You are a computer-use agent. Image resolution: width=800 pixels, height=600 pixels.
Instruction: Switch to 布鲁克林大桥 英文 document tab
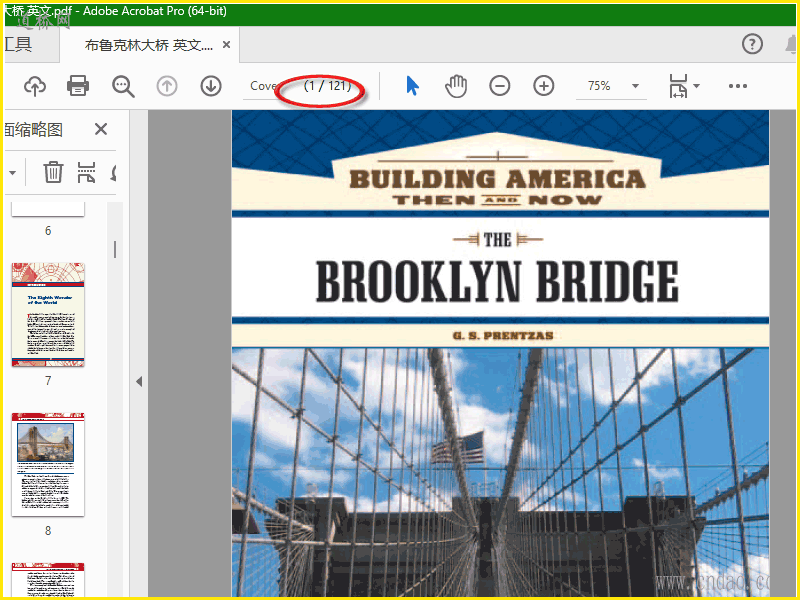148,45
